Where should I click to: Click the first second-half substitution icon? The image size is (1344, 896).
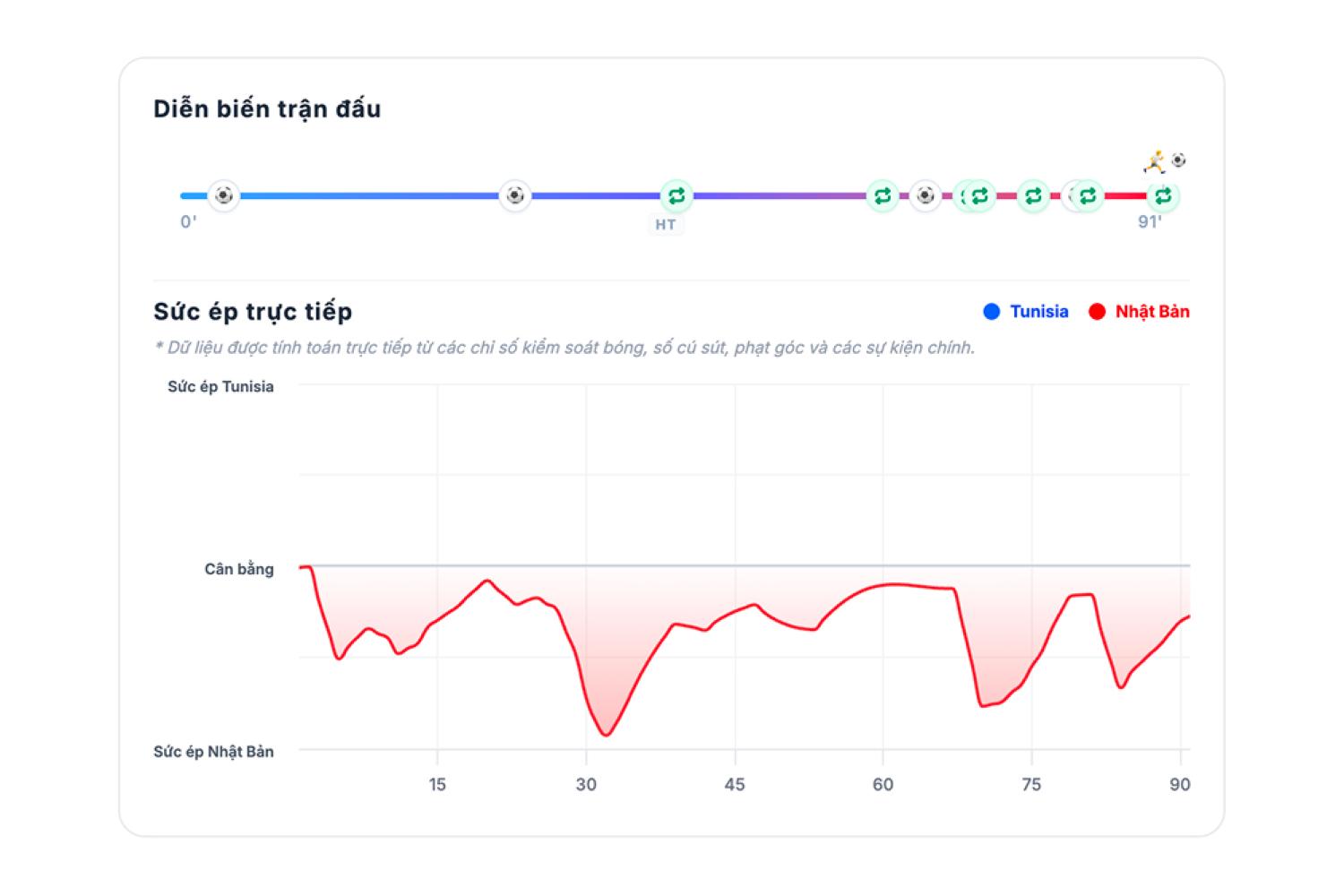pos(883,195)
